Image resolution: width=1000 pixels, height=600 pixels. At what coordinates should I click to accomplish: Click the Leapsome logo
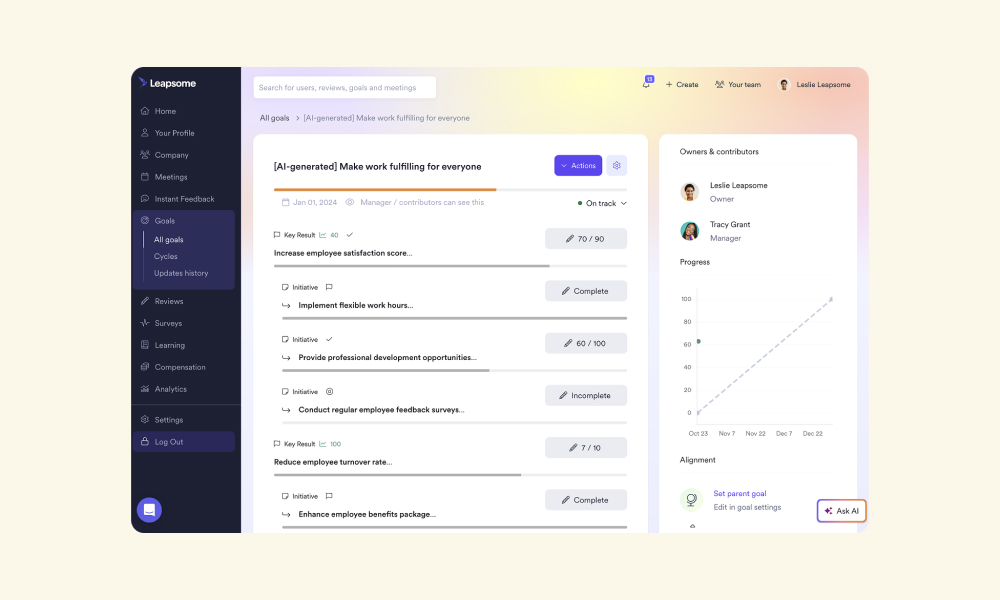tap(167, 84)
